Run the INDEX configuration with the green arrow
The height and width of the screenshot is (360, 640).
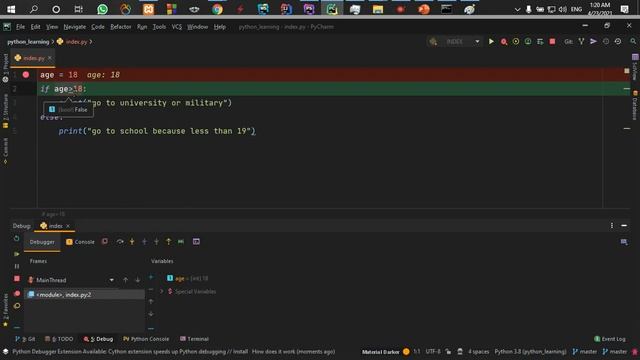[x=491, y=42]
